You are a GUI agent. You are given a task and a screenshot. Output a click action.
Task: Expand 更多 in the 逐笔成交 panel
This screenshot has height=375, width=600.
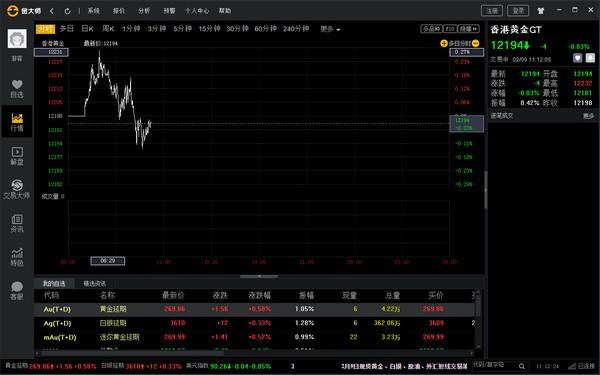click(589, 116)
